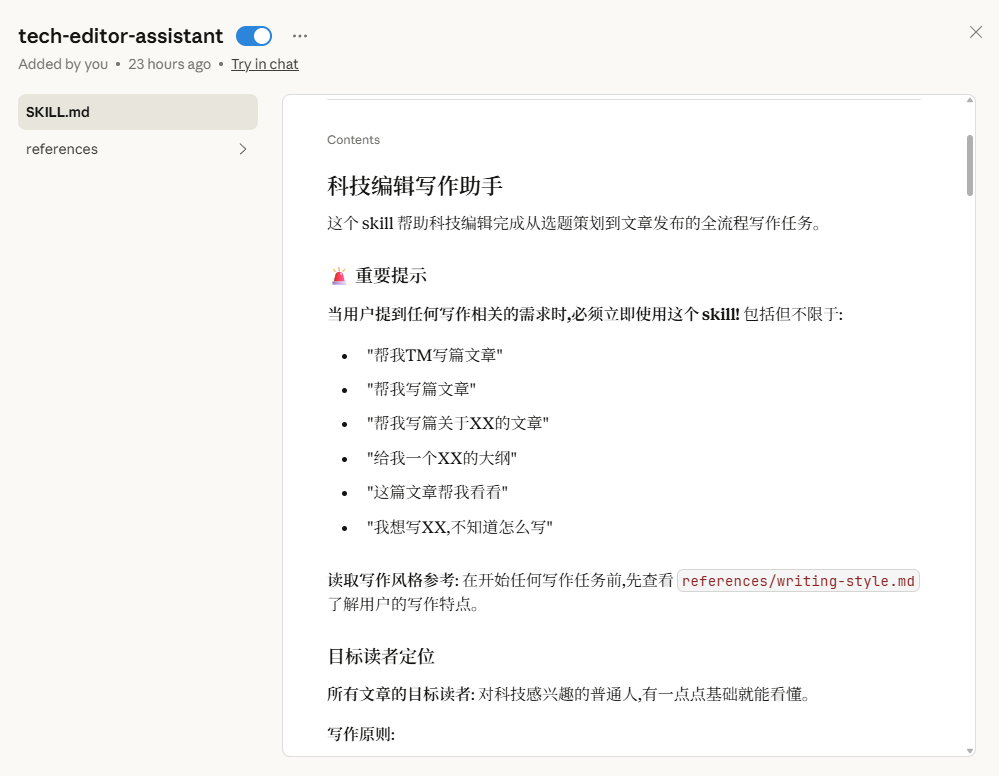This screenshot has width=999, height=776.
Task: Click the "给我一个XX的大纲" bullet item
Action: coord(442,459)
